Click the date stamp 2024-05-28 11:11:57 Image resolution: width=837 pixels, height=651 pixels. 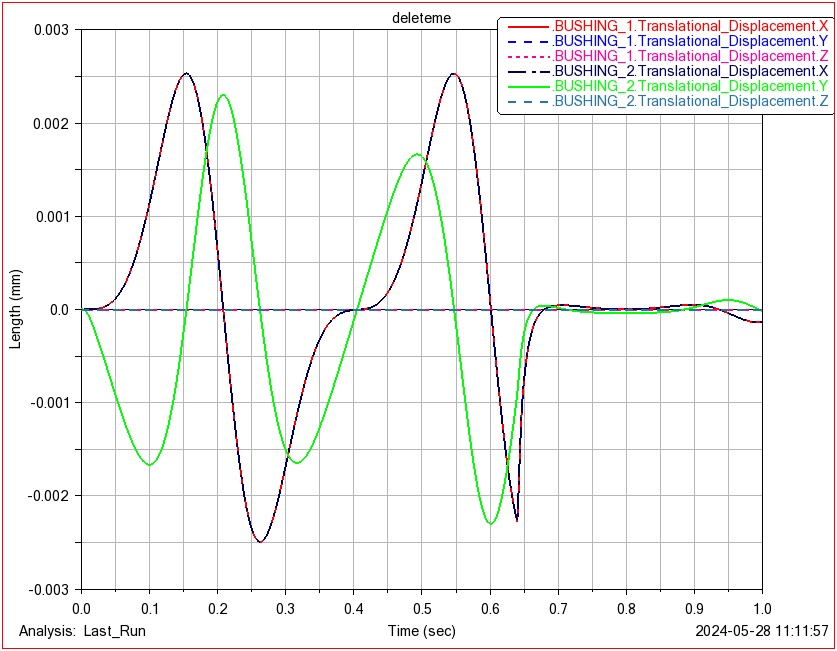click(x=762, y=630)
